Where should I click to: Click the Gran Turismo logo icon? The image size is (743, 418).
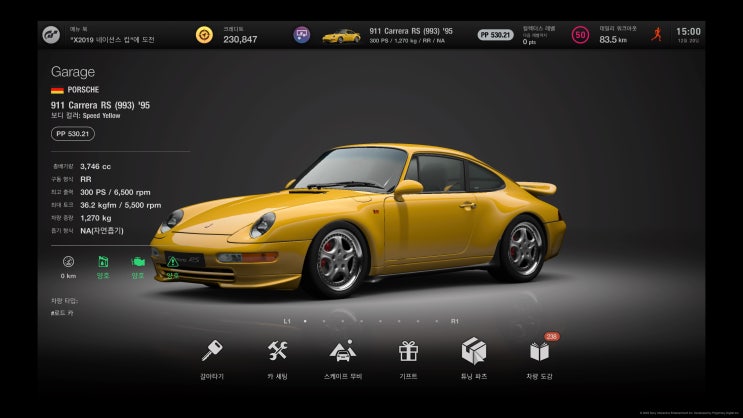[x=51, y=35]
